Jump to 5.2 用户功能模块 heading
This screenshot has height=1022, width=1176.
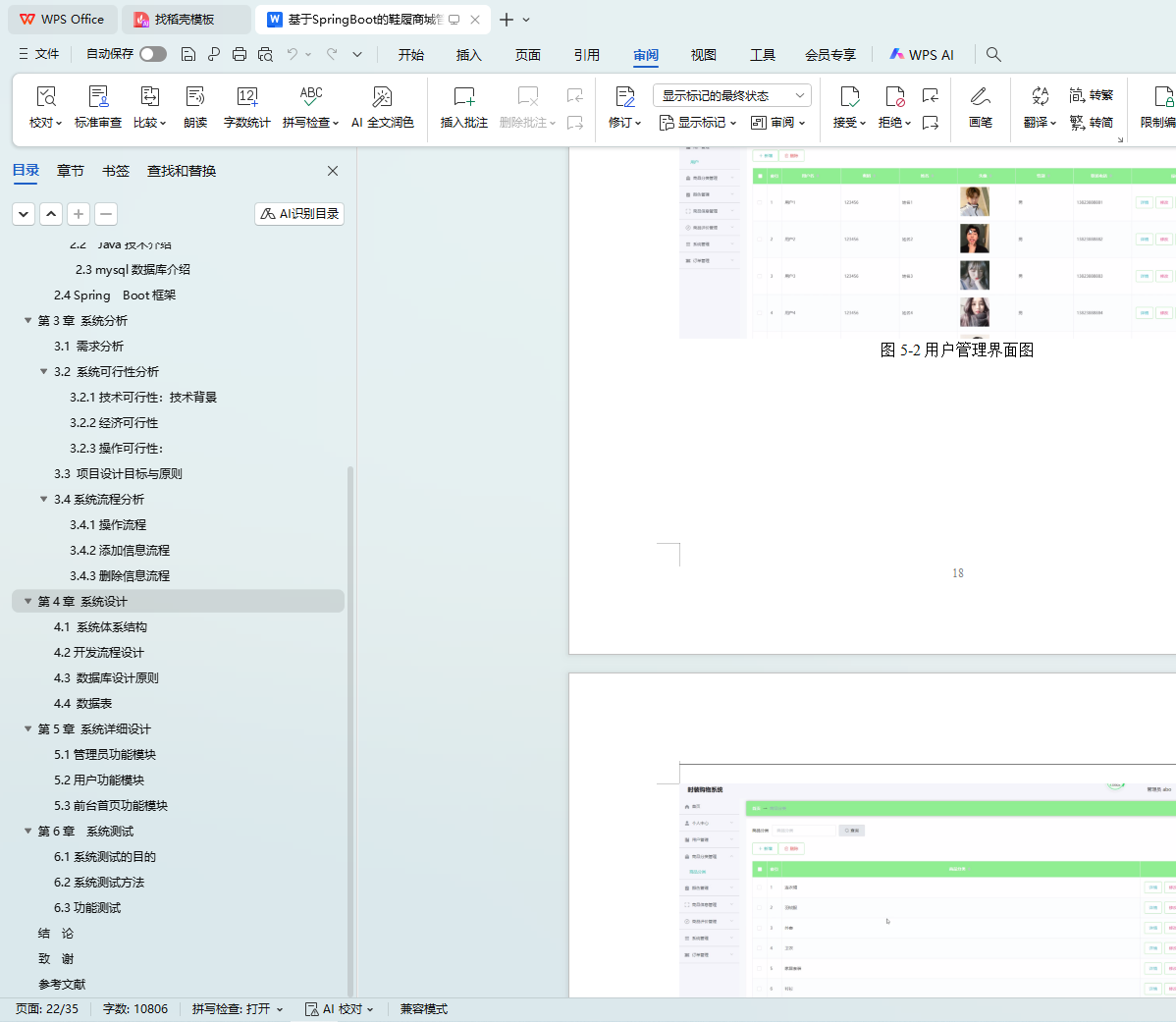[99, 780]
